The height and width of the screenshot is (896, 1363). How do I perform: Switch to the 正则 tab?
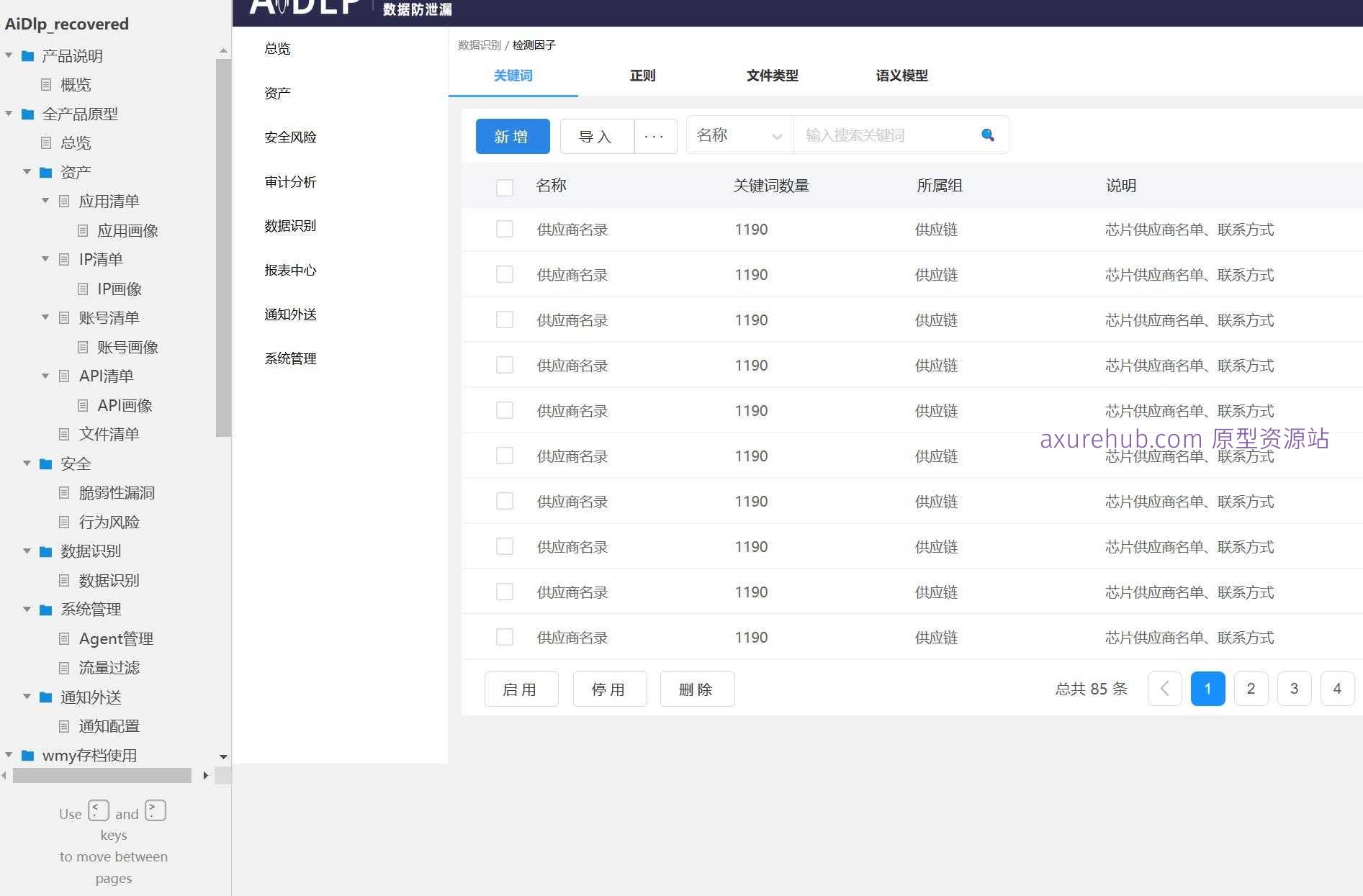click(642, 76)
